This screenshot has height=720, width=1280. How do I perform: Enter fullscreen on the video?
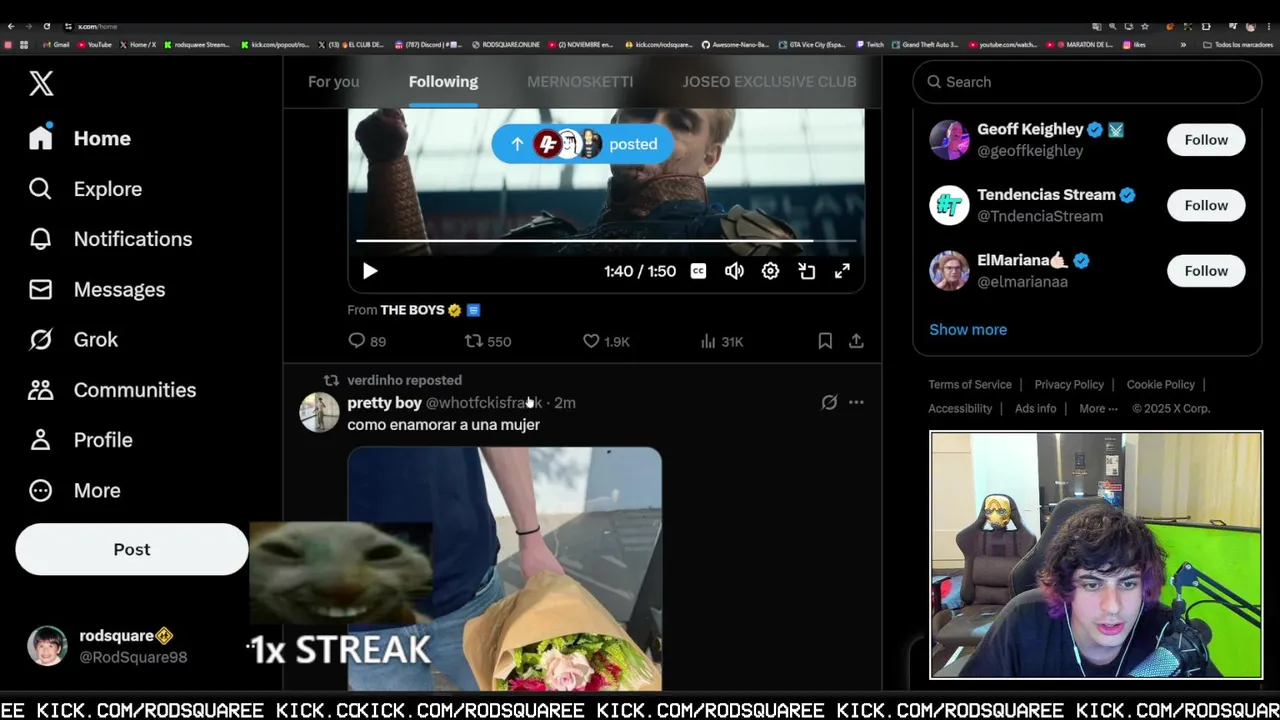(842, 271)
